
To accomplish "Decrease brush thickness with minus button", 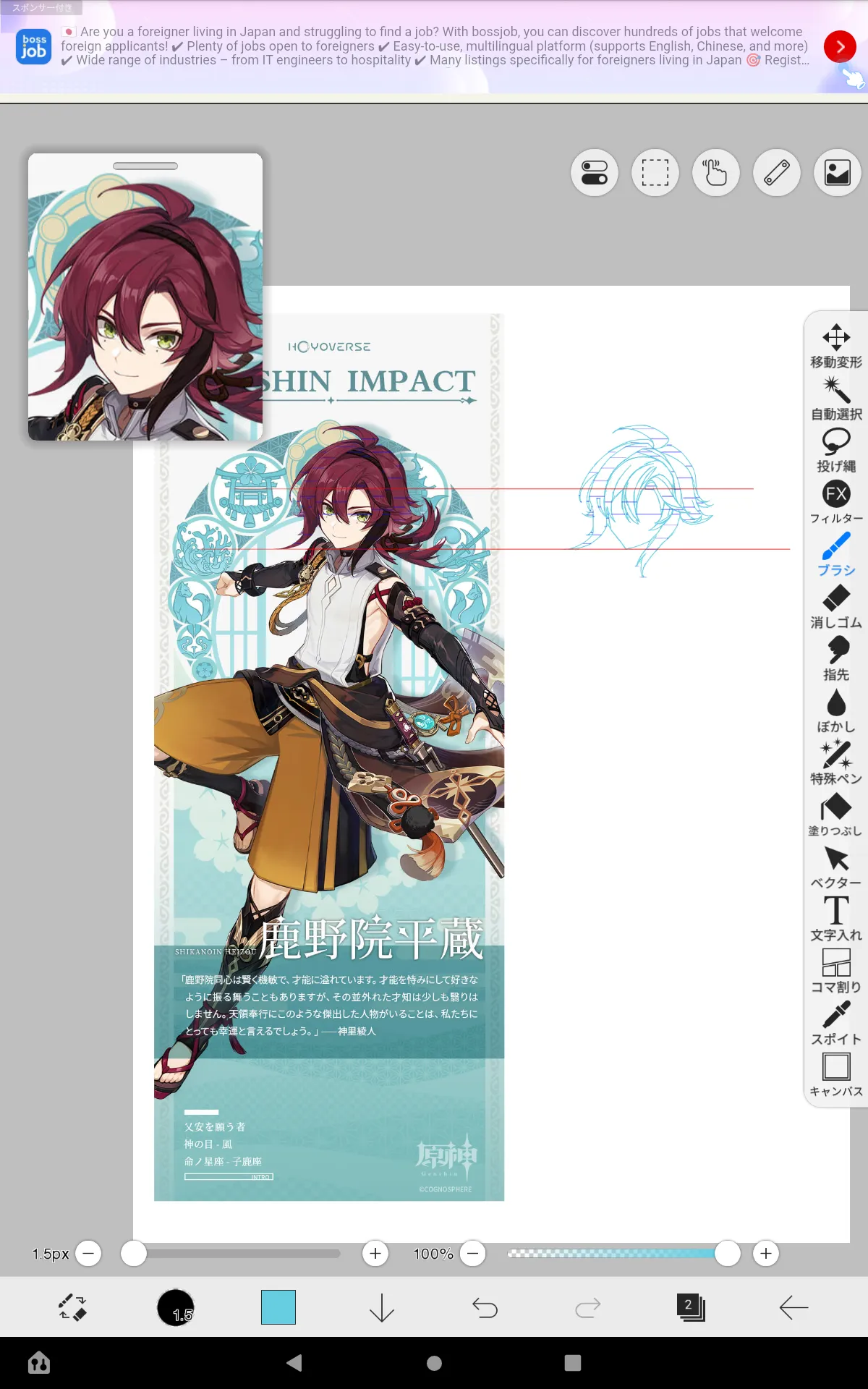I will (x=88, y=1253).
